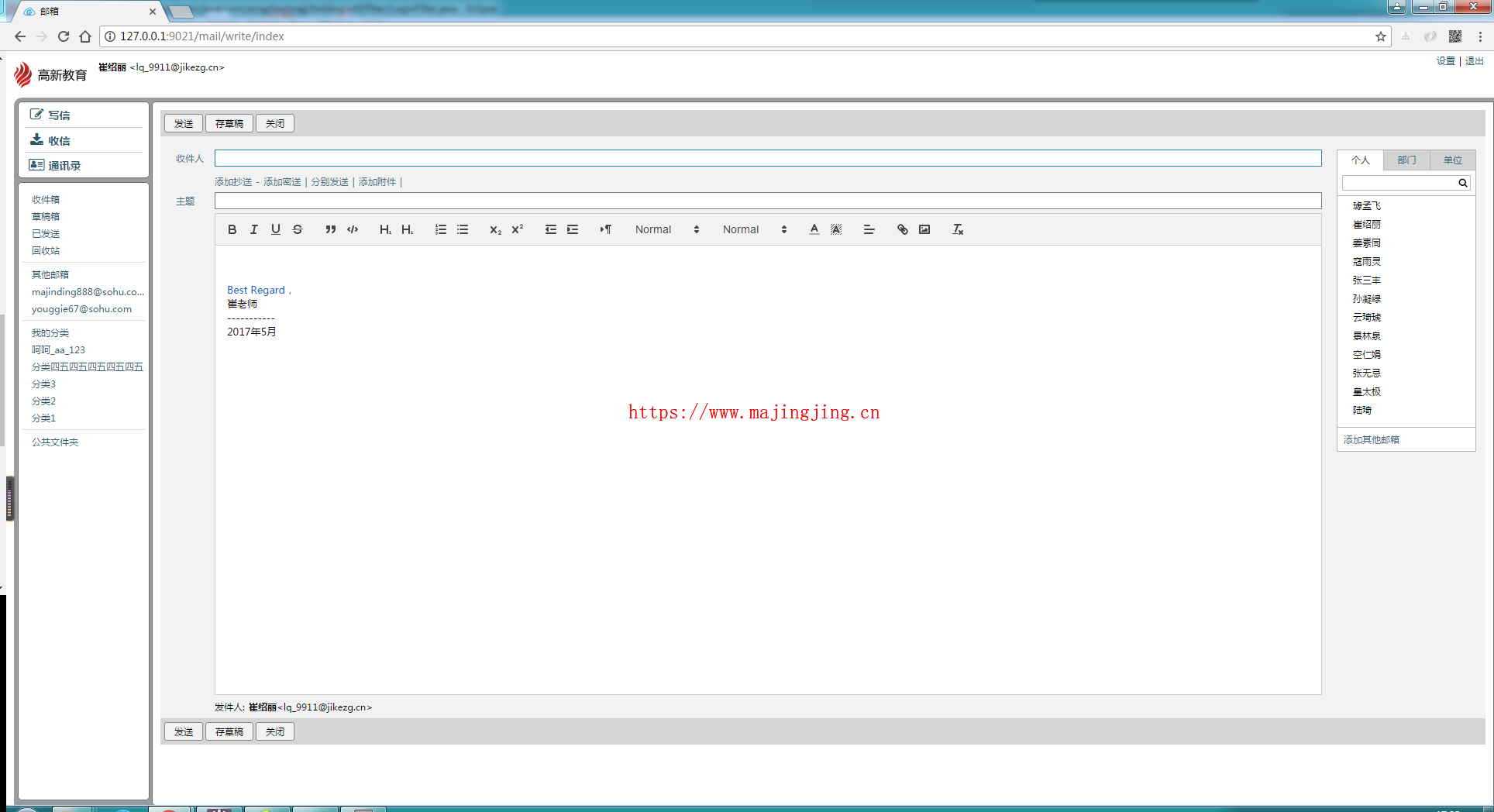The width and height of the screenshot is (1494, 812).
Task: Increase text indent
Action: 573,229
